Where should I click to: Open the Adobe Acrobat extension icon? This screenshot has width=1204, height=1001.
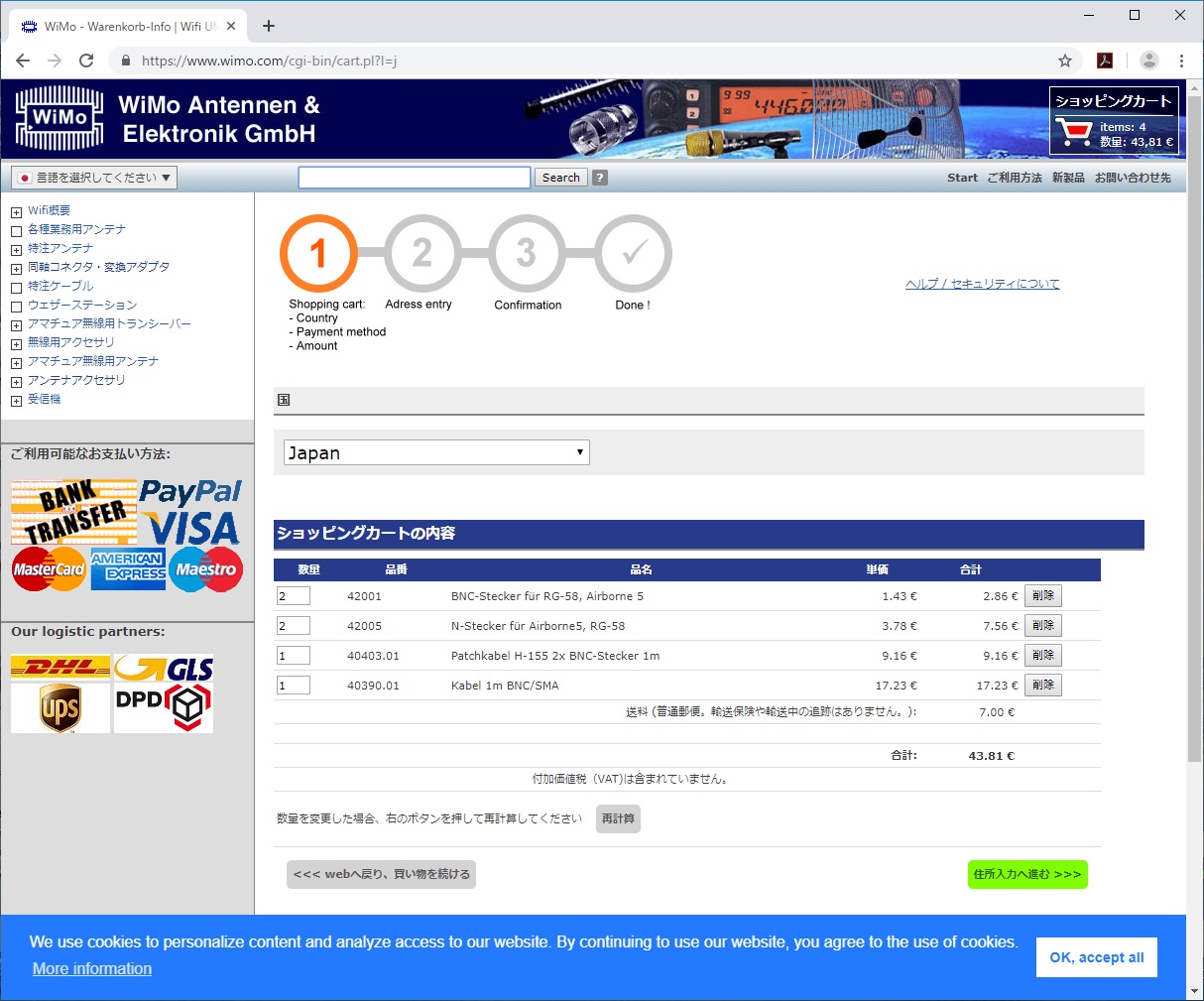(x=1105, y=61)
